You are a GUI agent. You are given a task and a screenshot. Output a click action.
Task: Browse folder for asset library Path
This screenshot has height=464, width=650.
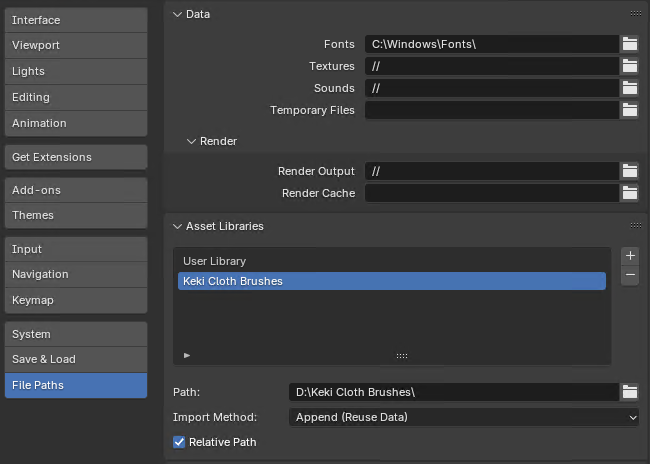tap(629, 392)
